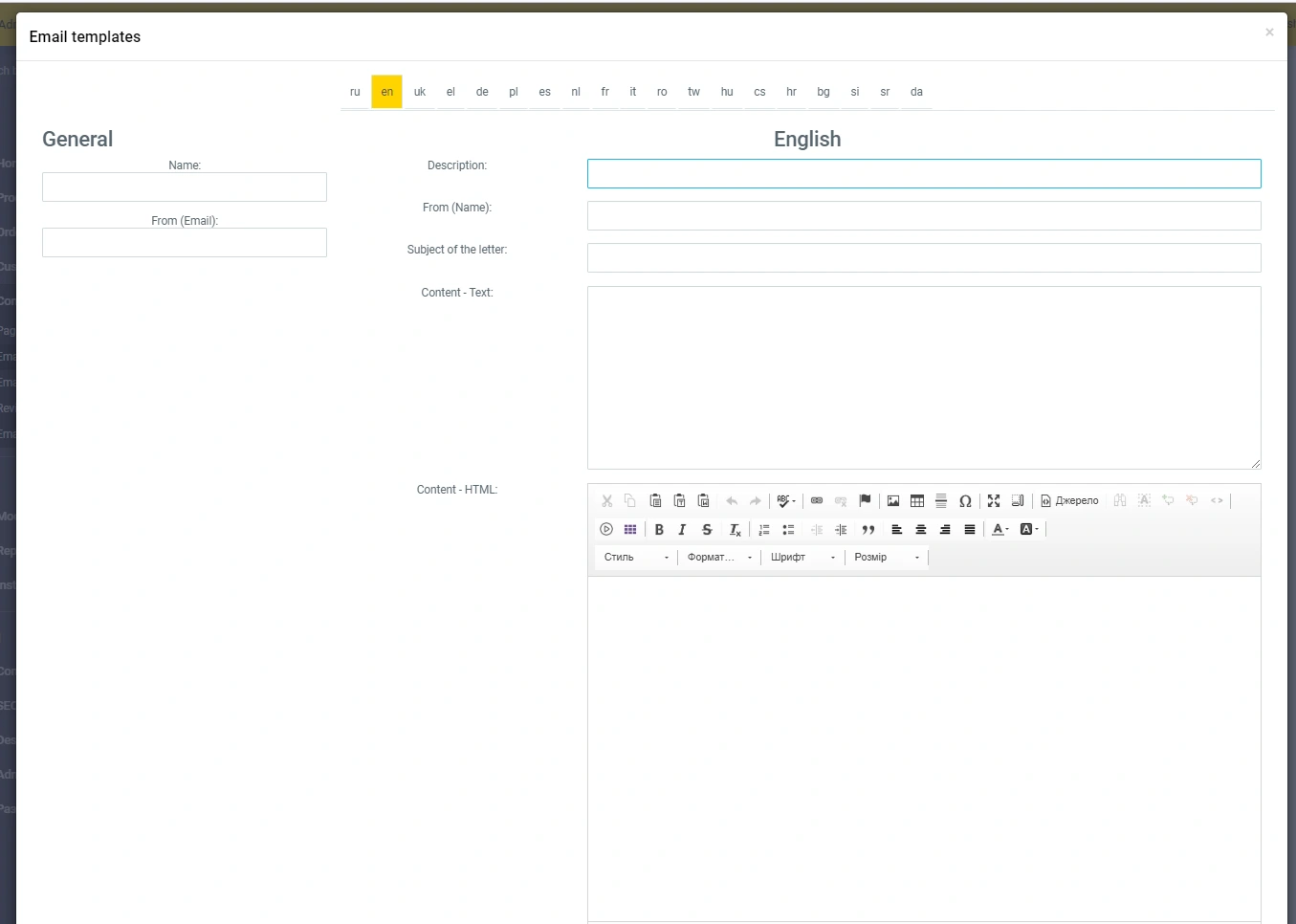Image resolution: width=1296 pixels, height=924 pixels.
Task: Select the 'ru' language tab
Action: tap(355, 93)
